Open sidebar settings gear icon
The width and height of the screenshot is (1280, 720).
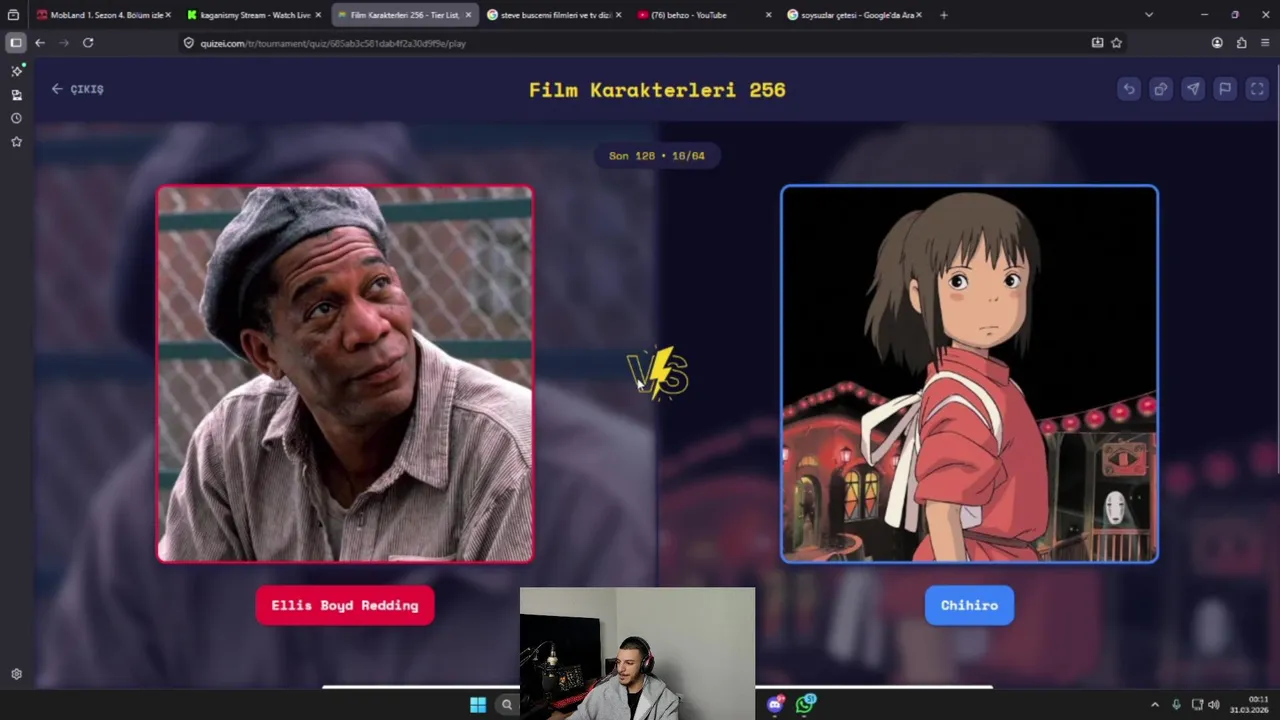(16, 674)
